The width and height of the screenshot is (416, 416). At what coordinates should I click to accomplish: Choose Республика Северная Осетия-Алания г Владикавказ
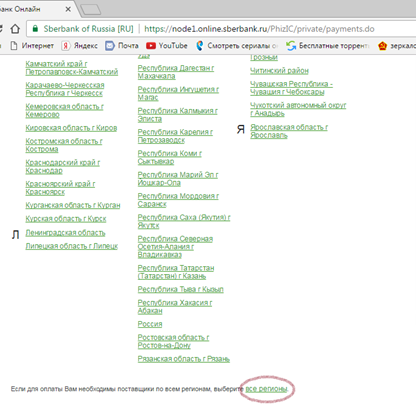pos(175,247)
